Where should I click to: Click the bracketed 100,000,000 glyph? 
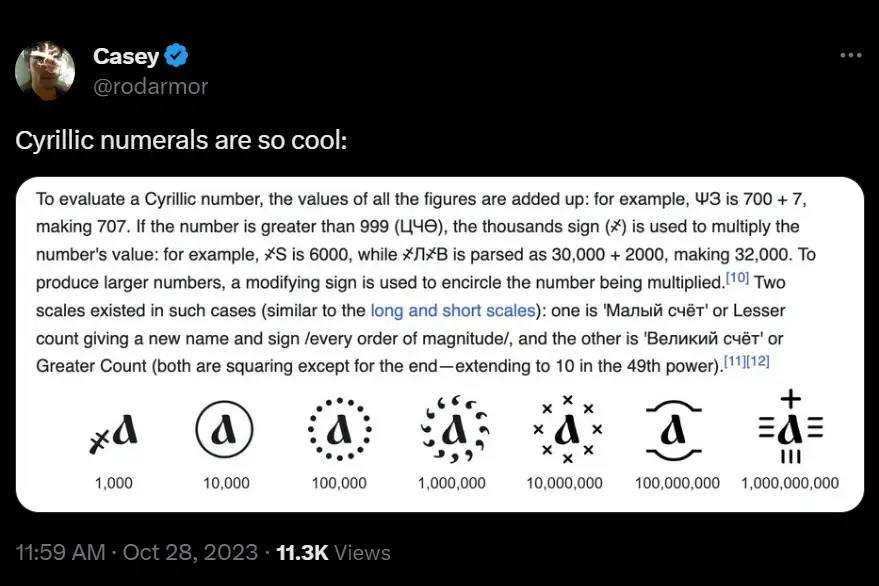(x=677, y=430)
